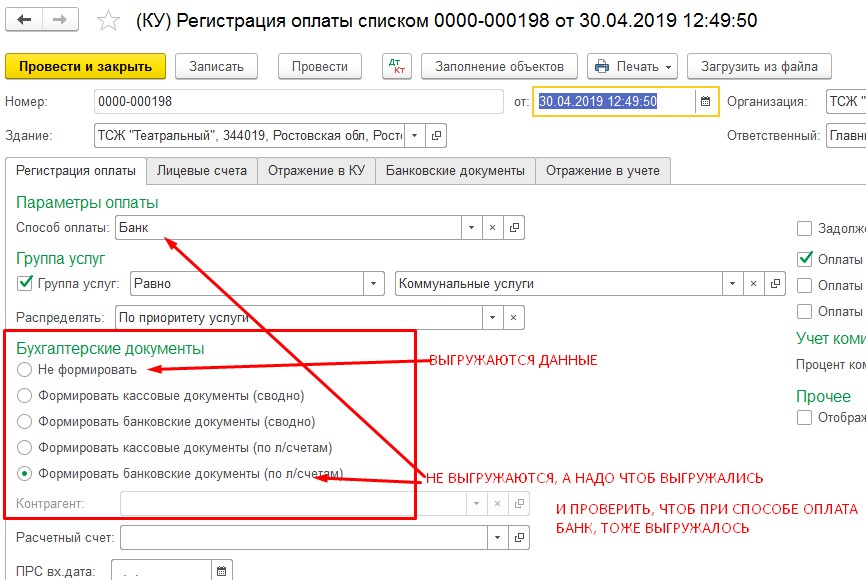Select the Не формировать radio option

click(x=25, y=369)
